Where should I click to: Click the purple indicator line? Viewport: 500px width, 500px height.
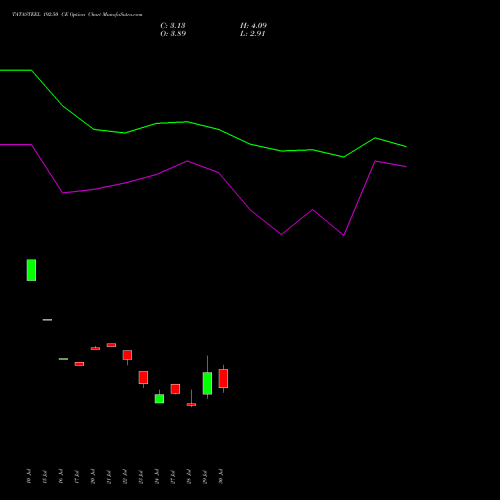point(203,167)
